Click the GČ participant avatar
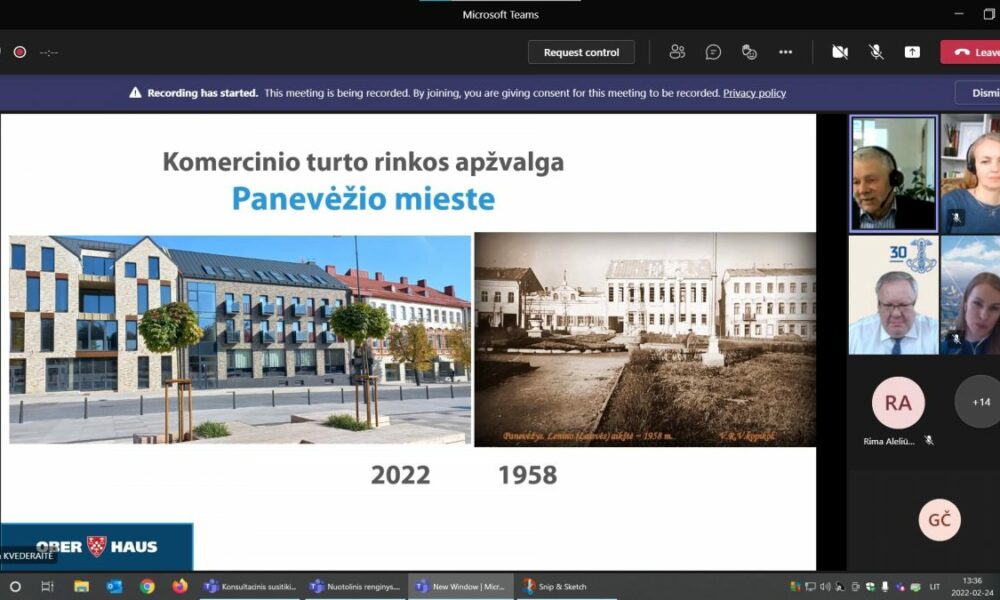 (x=939, y=520)
